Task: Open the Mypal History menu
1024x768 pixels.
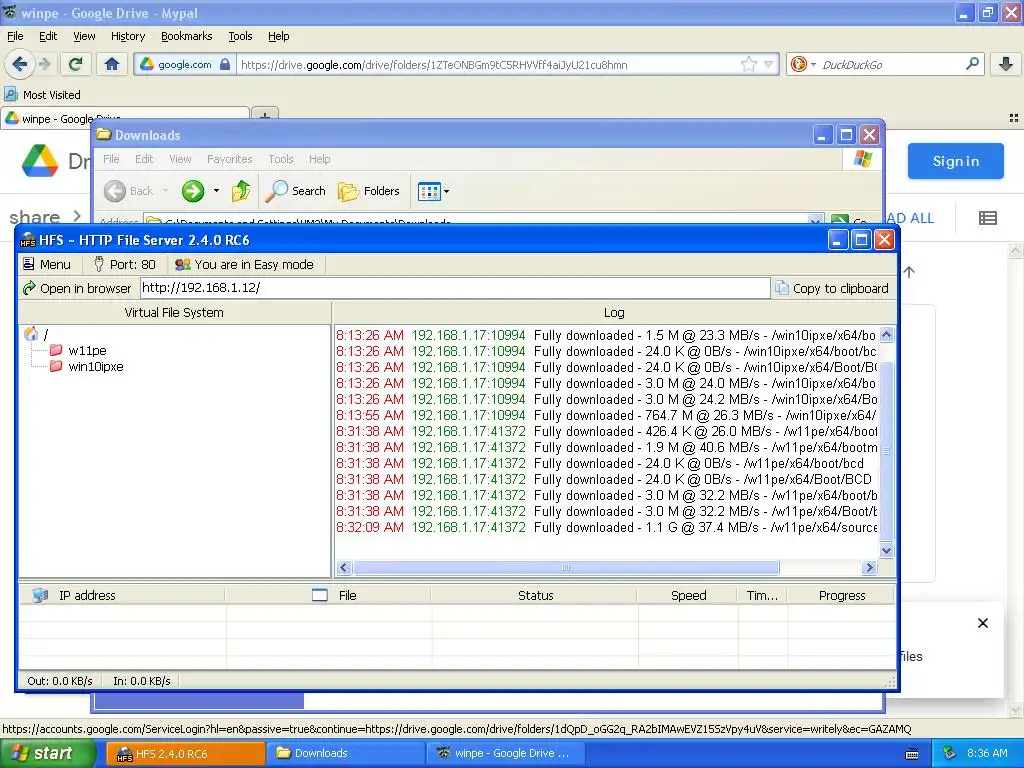Action: point(127,36)
